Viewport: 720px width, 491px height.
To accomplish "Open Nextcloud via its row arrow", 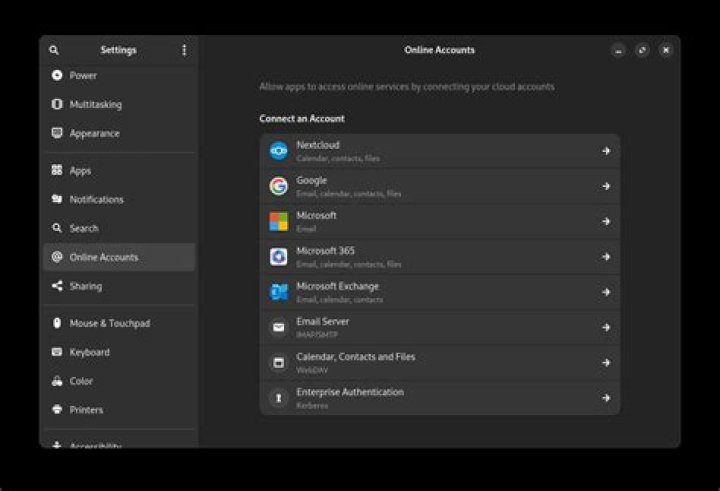I will pos(606,151).
